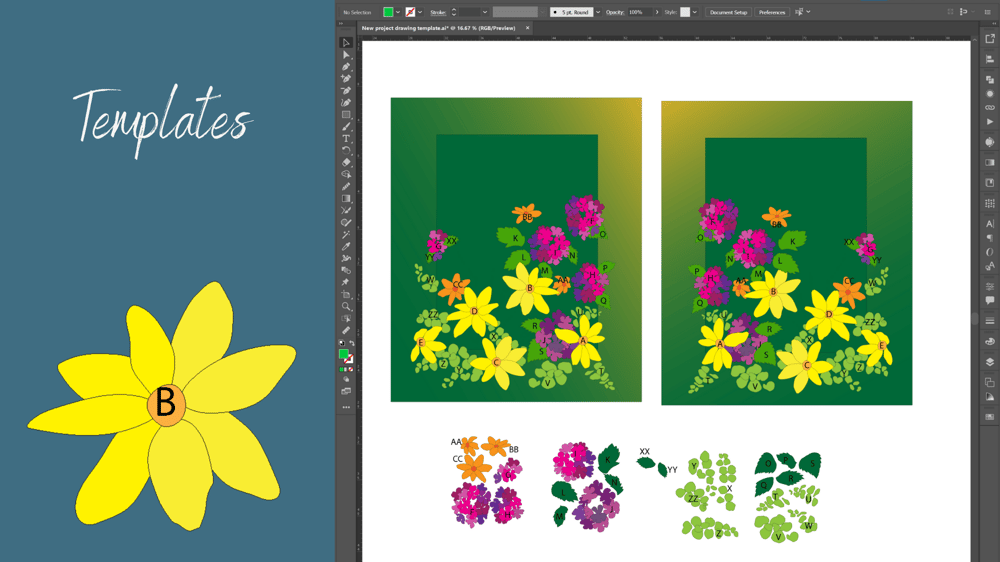The image size is (1000, 562).
Task: Click green fill swatch in control bar
Action: (388, 12)
